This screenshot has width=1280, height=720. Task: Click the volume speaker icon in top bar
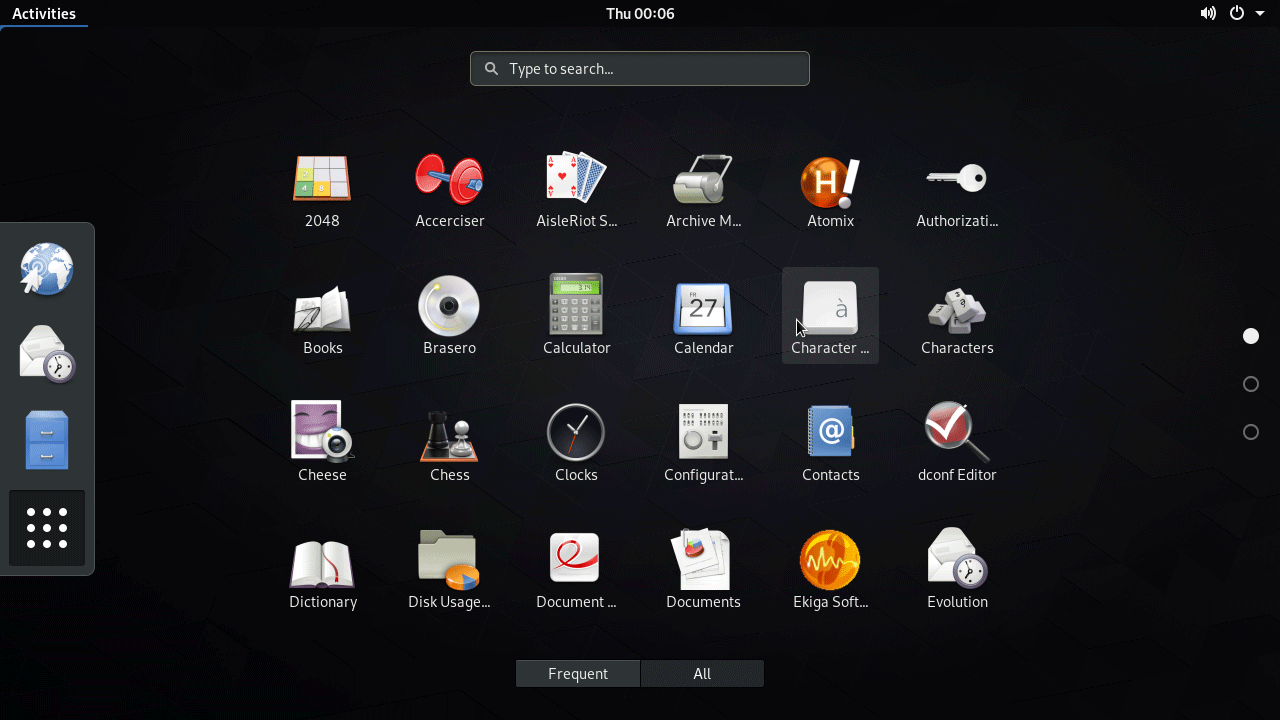(1208, 13)
